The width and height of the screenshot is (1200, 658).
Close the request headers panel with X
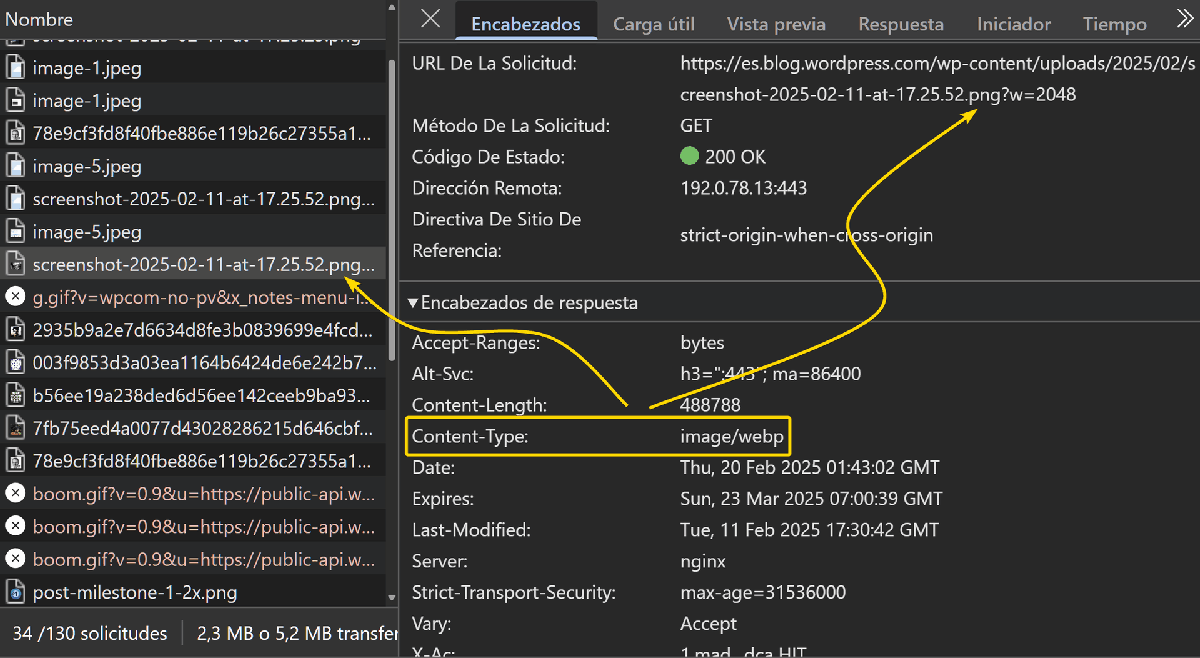click(429, 19)
